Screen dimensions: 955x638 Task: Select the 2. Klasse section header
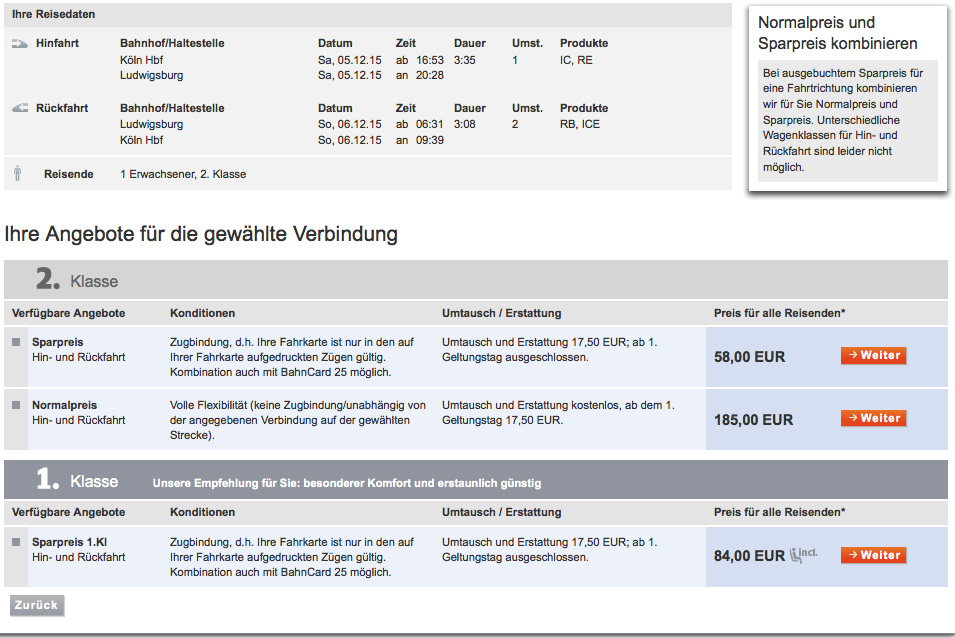point(78,280)
